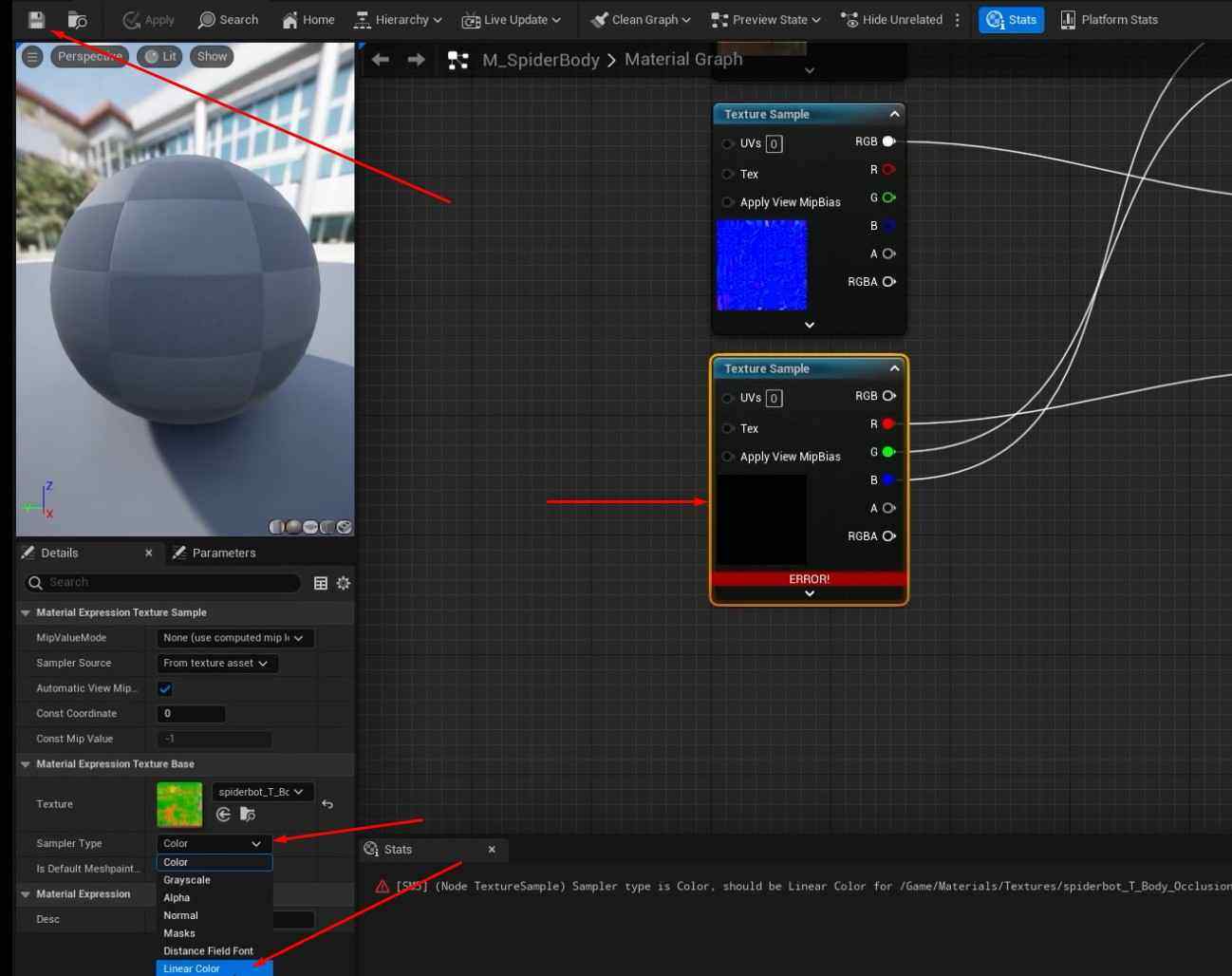Collapse the ERROR Texture Sample node header caret
This screenshot has width=1232, height=976.
click(894, 368)
